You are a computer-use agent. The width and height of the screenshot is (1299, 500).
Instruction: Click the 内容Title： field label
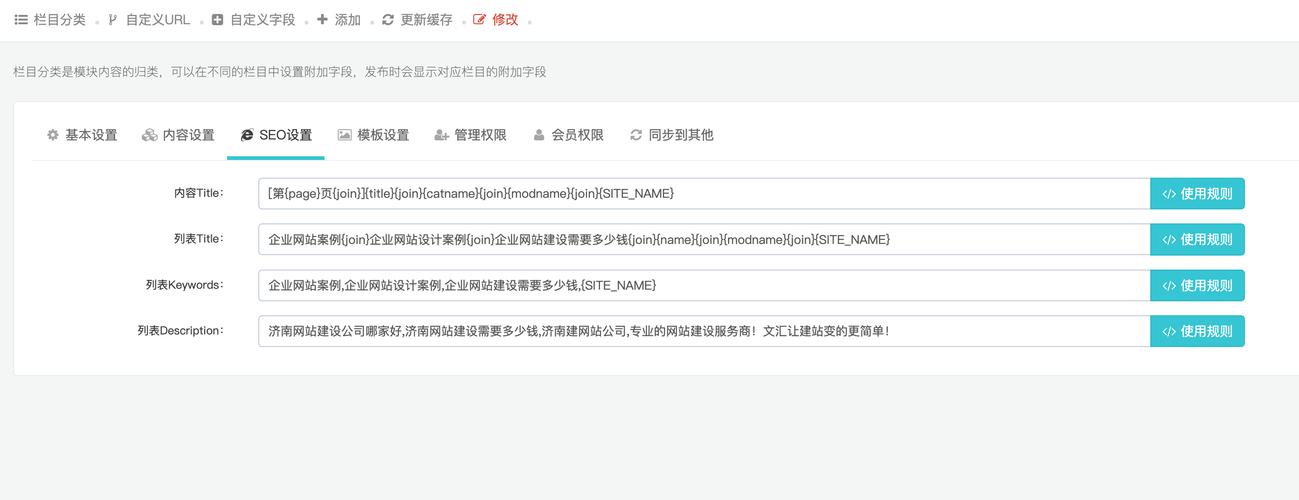tap(199, 193)
